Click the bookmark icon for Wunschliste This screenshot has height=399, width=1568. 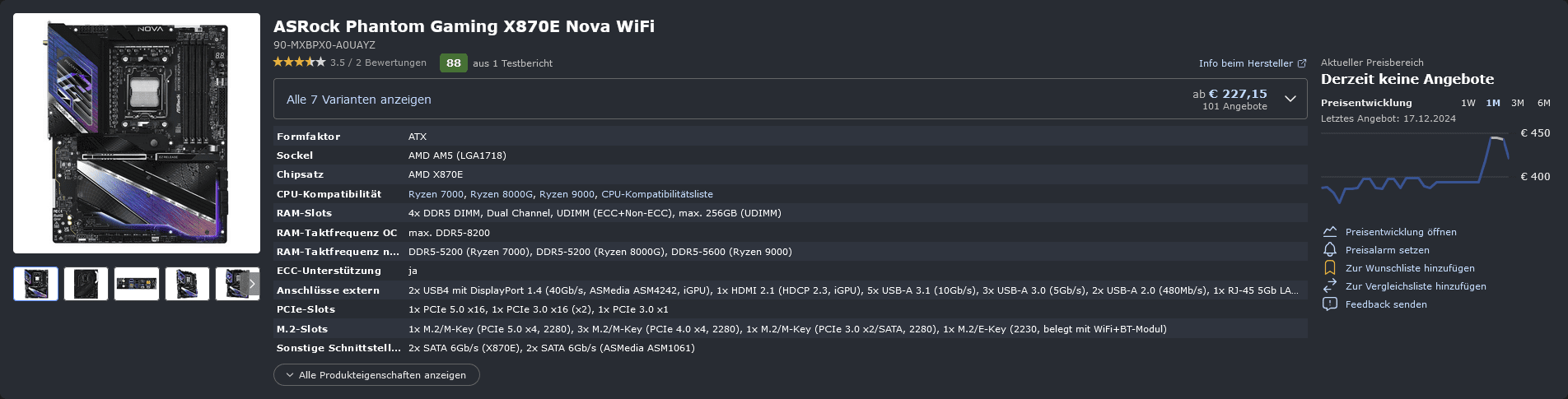[1330, 268]
